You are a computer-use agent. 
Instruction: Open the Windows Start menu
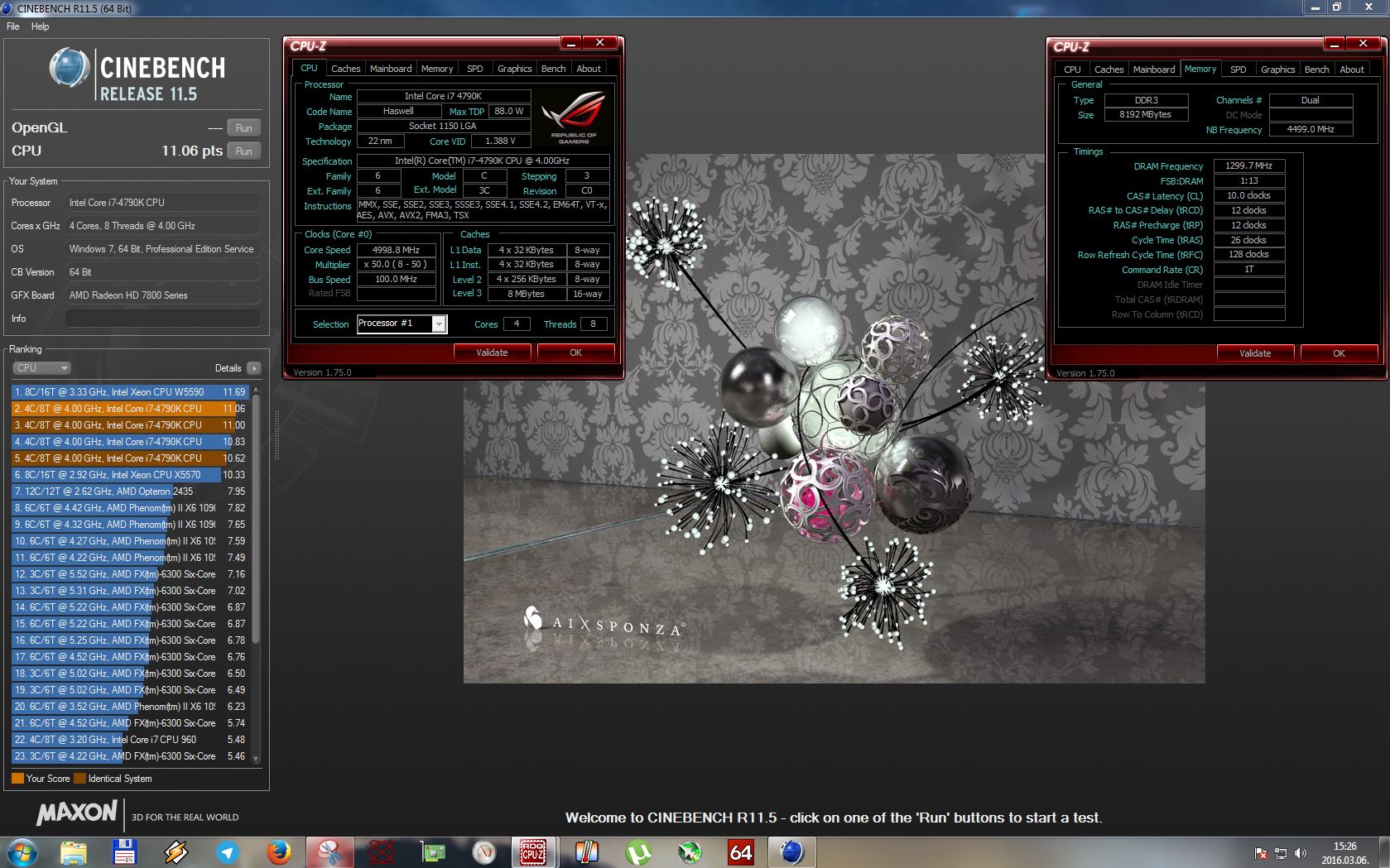pos(22,851)
